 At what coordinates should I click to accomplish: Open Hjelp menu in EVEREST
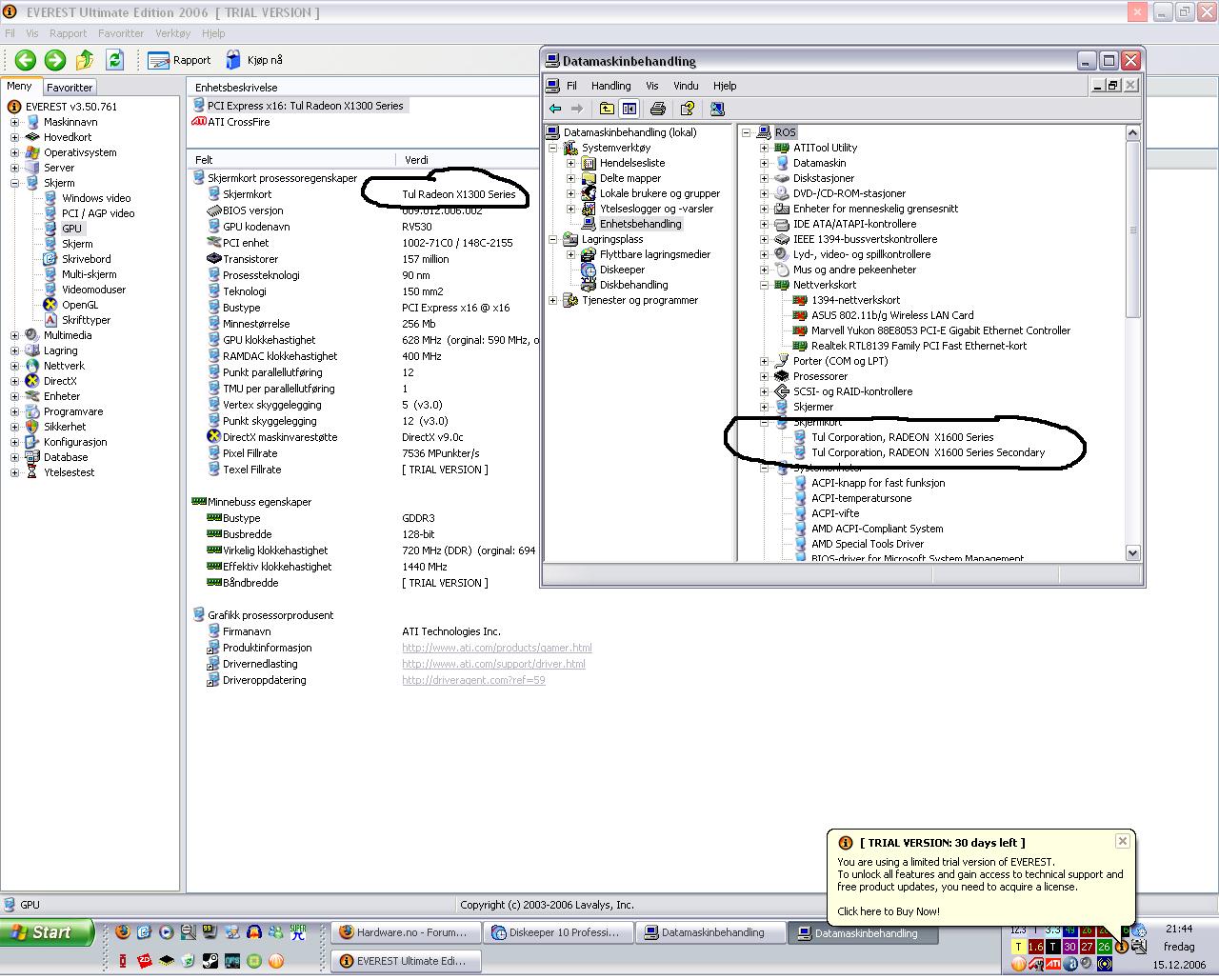tap(213, 33)
